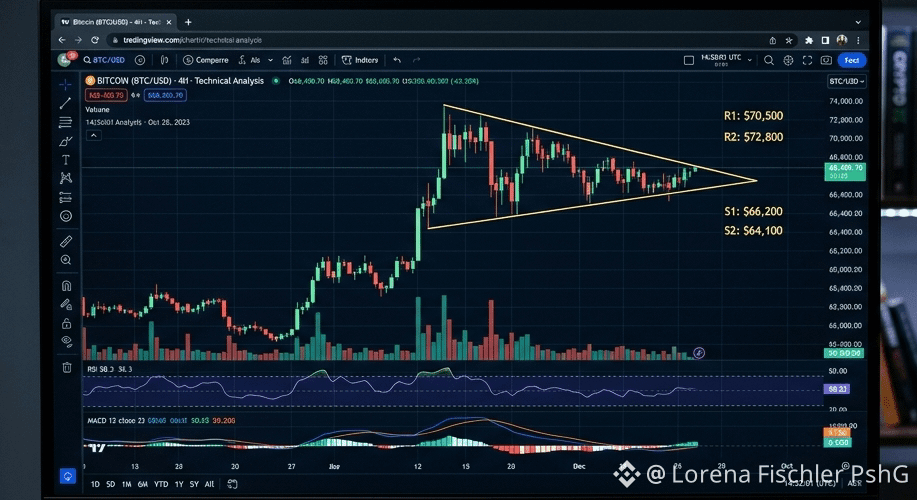Screen dimensions: 917x500
Task: Select the 5Y time range
Action: click(194, 484)
